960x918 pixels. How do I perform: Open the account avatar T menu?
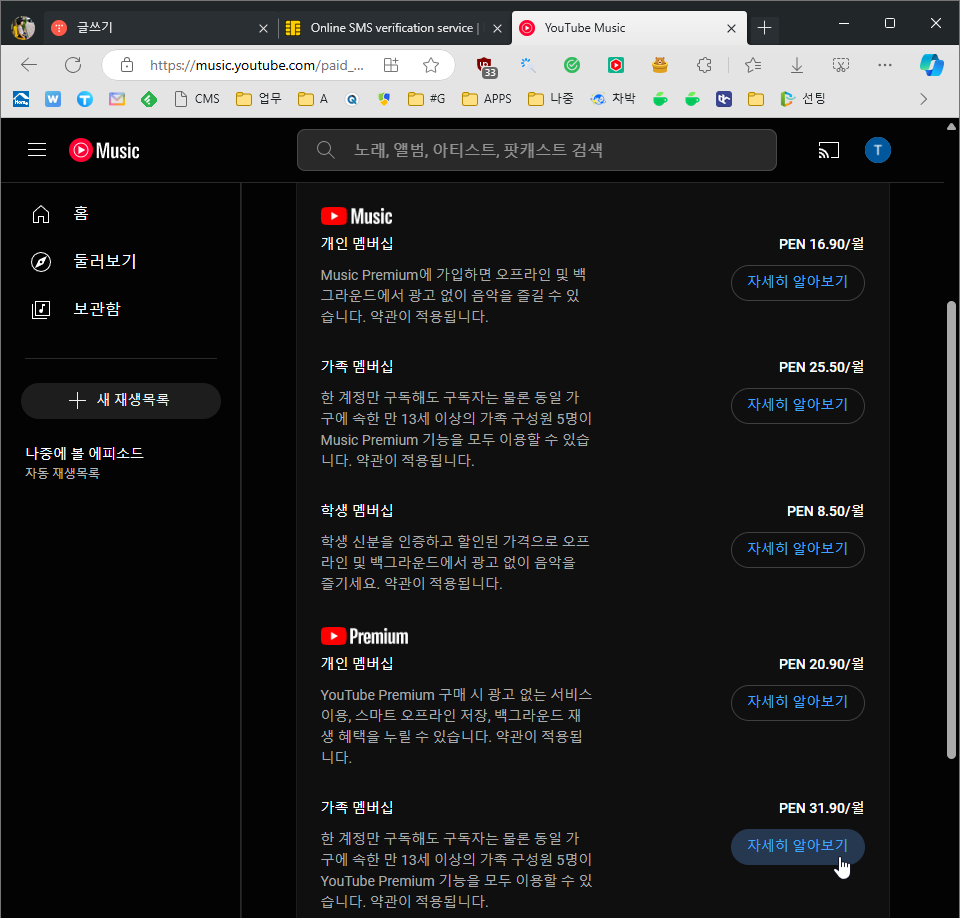pos(877,150)
